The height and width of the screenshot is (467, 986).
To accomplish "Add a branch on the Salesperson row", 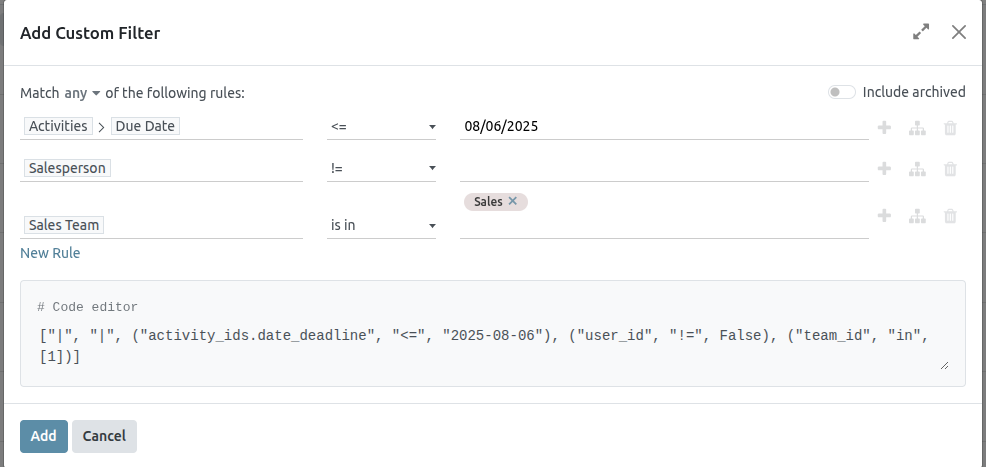I will click(x=916, y=169).
